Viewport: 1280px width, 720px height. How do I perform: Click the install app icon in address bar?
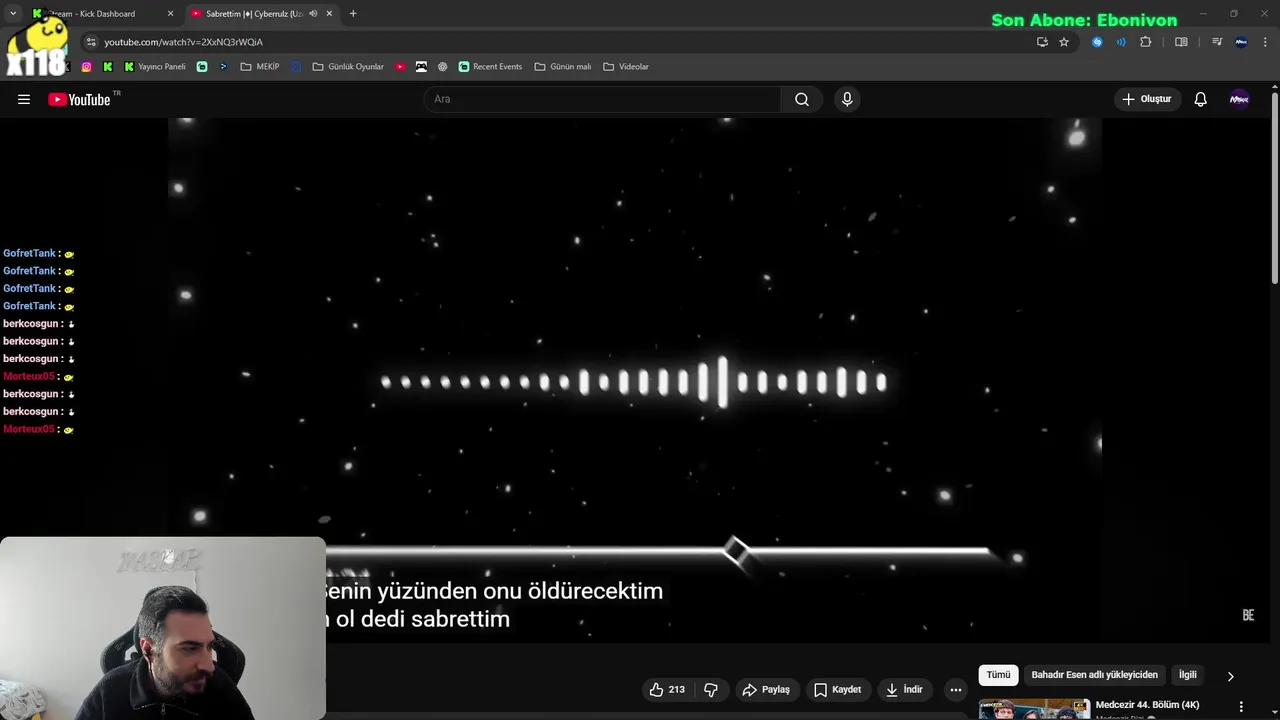tap(1042, 42)
